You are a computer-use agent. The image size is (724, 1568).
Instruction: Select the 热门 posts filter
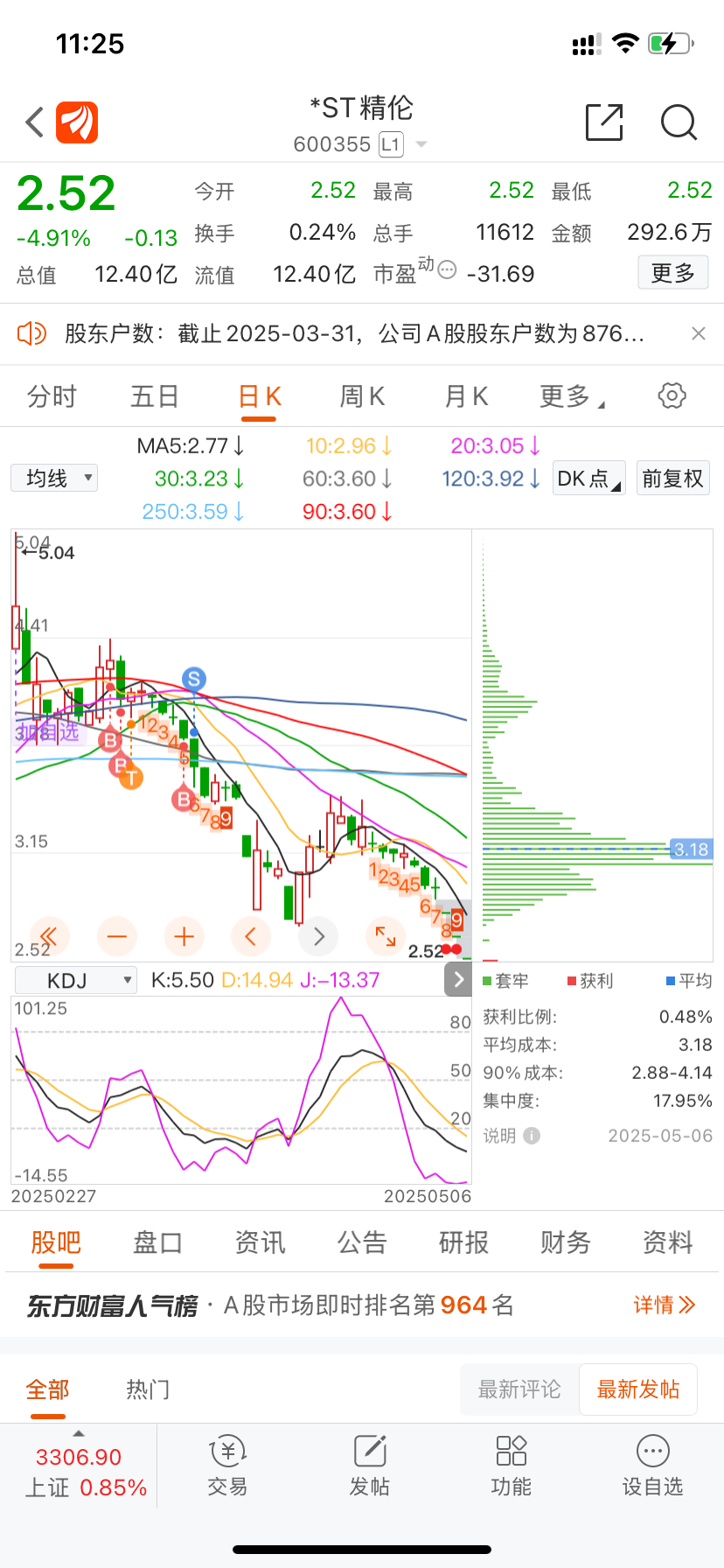pyautogui.click(x=148, y=1389)
